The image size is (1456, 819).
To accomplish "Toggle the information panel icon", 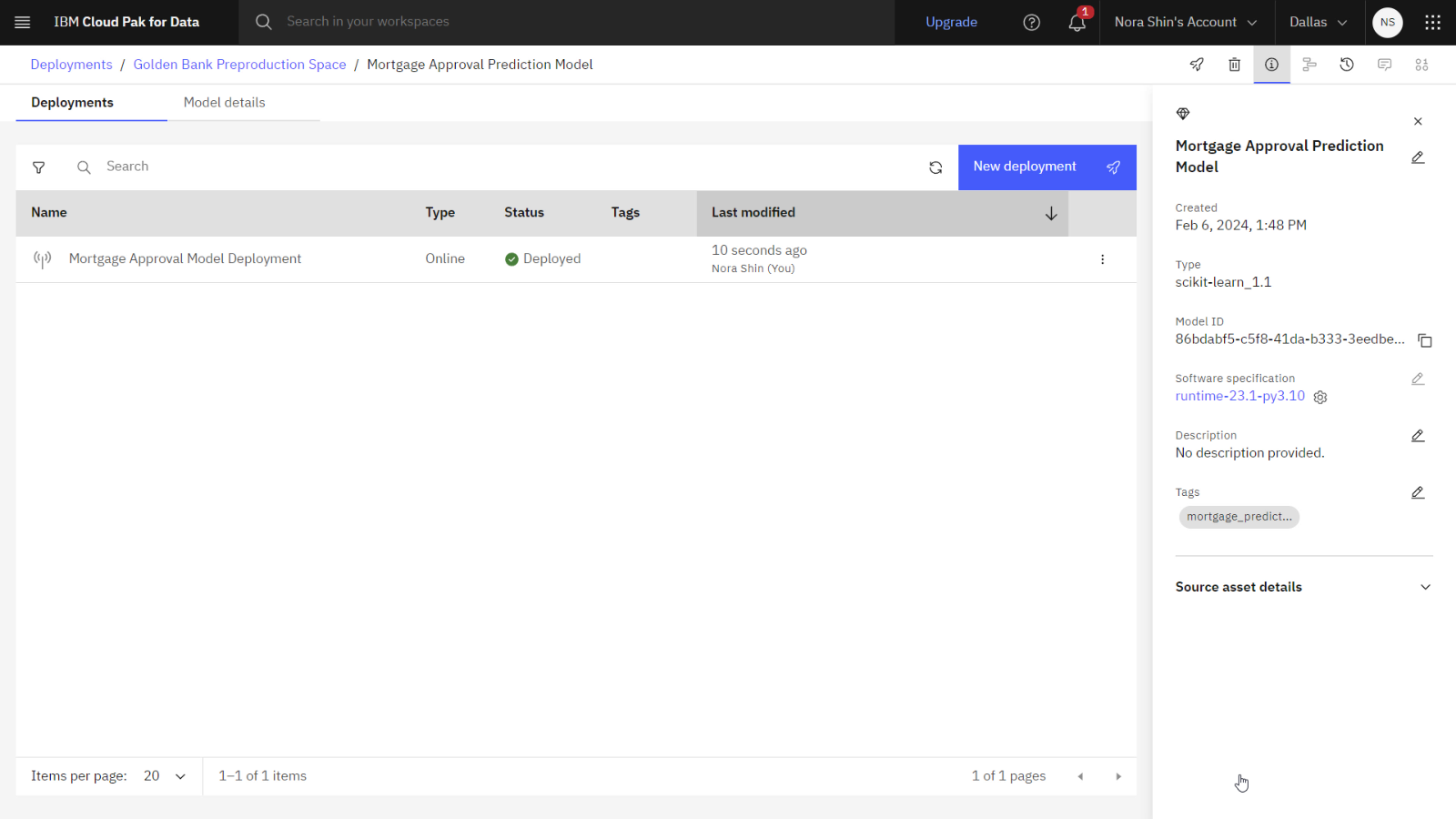I will click(1271, 65).
